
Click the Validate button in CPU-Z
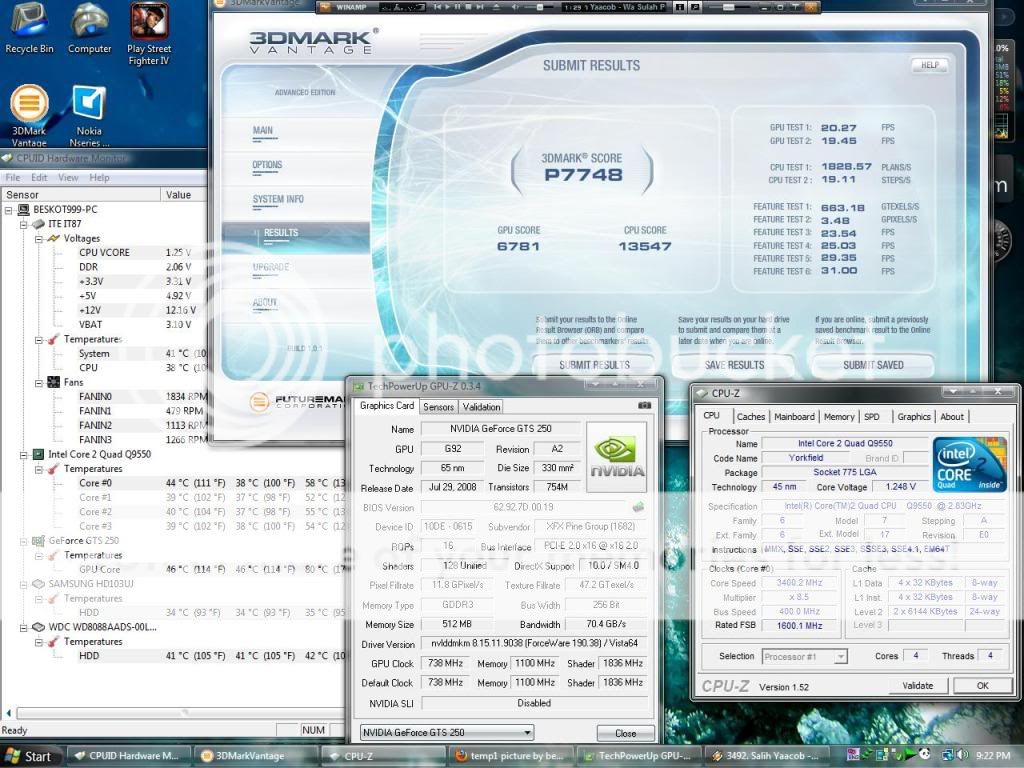pos(917,686)
